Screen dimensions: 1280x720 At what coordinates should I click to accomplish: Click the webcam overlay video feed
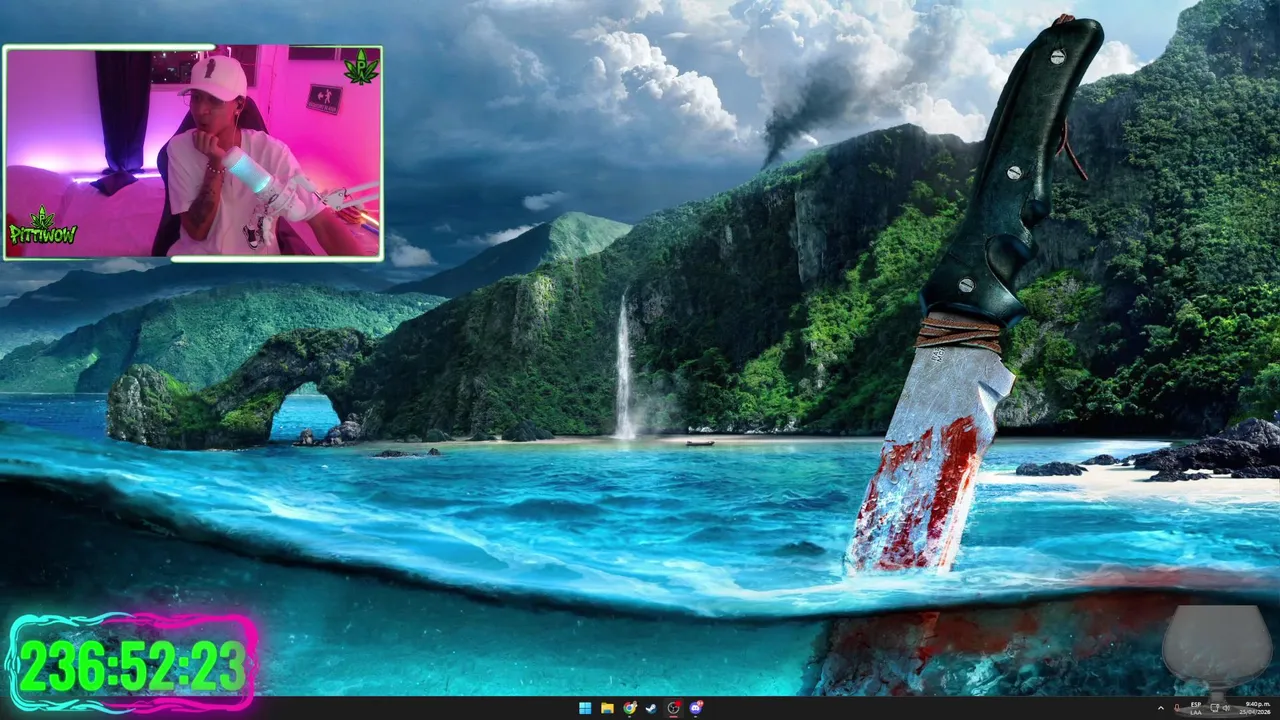193,153
